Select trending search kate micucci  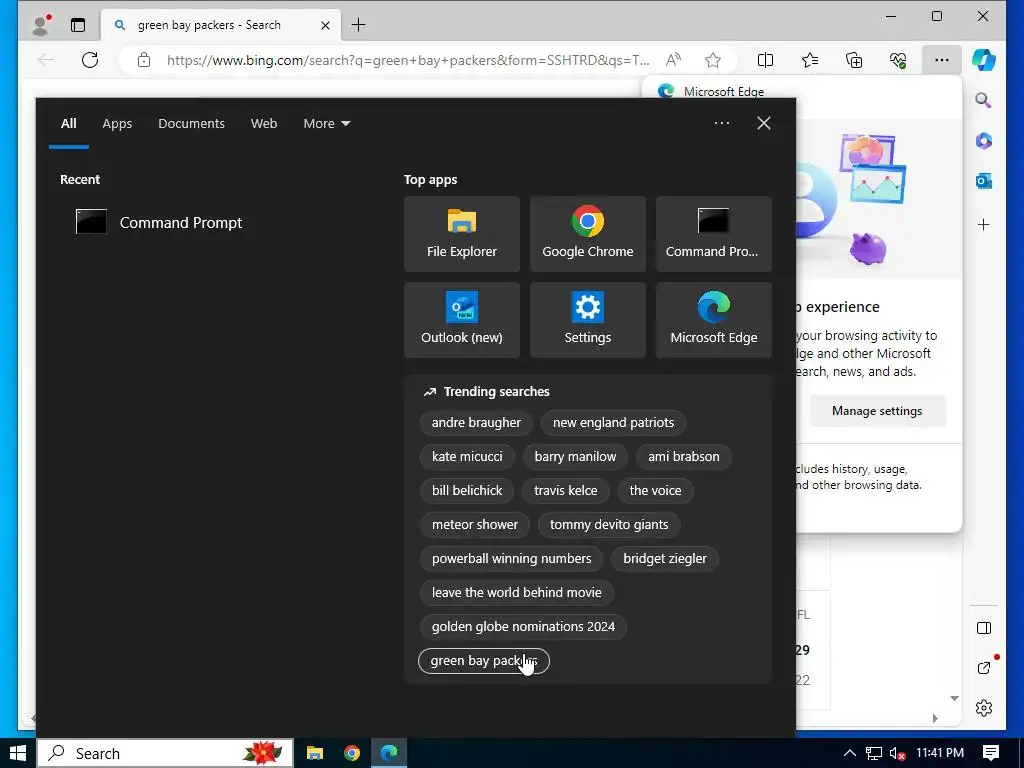(x=467, y=456)
